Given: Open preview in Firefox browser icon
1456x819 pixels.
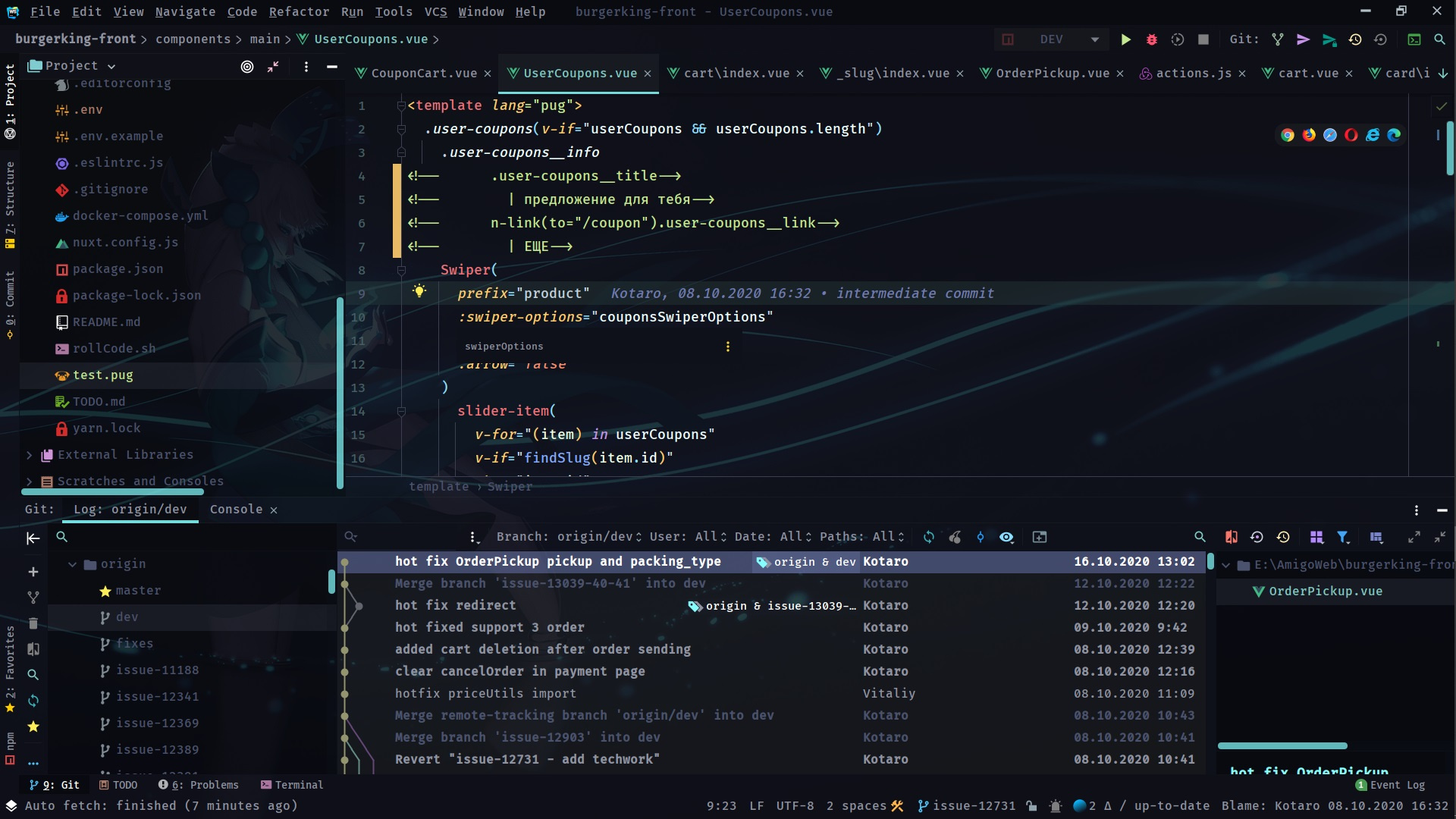Looking at the screenshot, I should (1309, 135).
